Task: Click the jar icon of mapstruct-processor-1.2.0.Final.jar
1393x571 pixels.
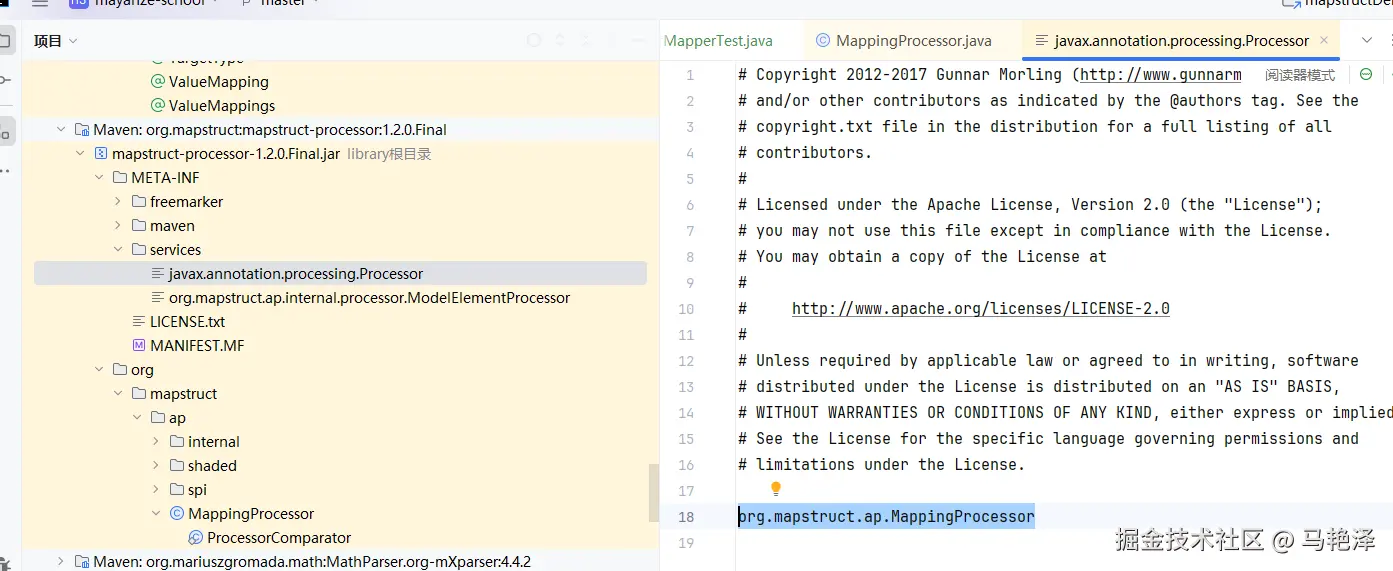Action: (x=101, y=154)
